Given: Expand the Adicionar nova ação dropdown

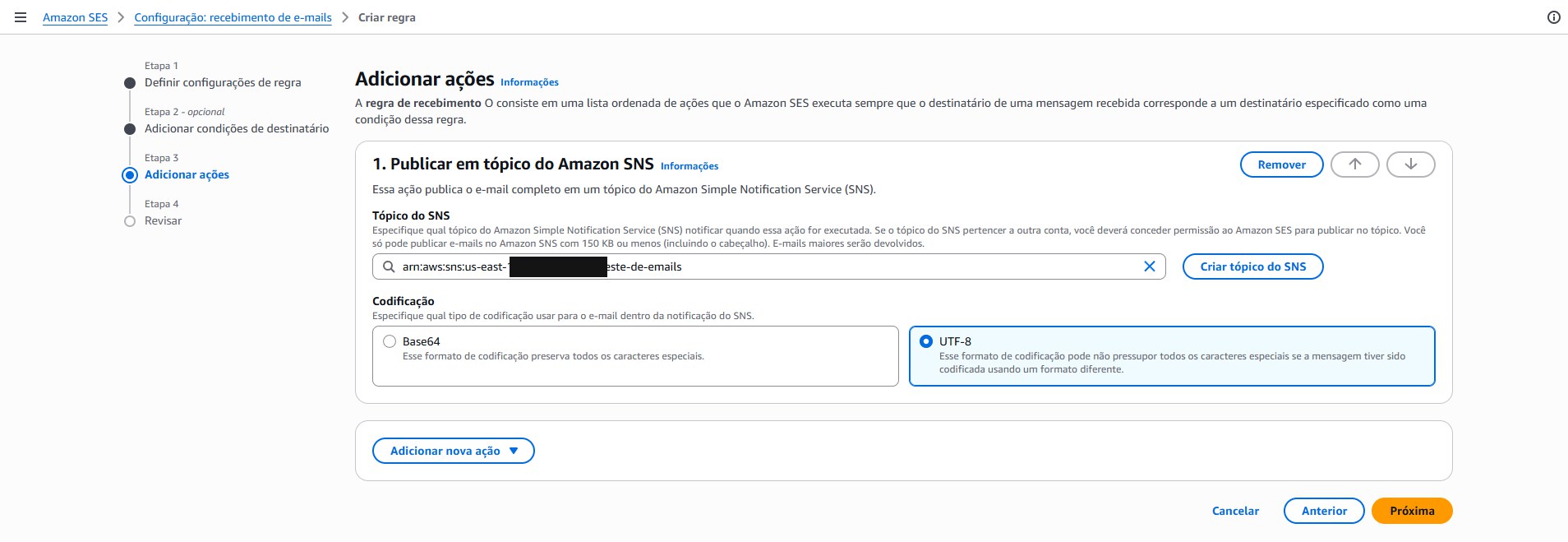Looking at the screenshot, I should [x=454, y=451].
